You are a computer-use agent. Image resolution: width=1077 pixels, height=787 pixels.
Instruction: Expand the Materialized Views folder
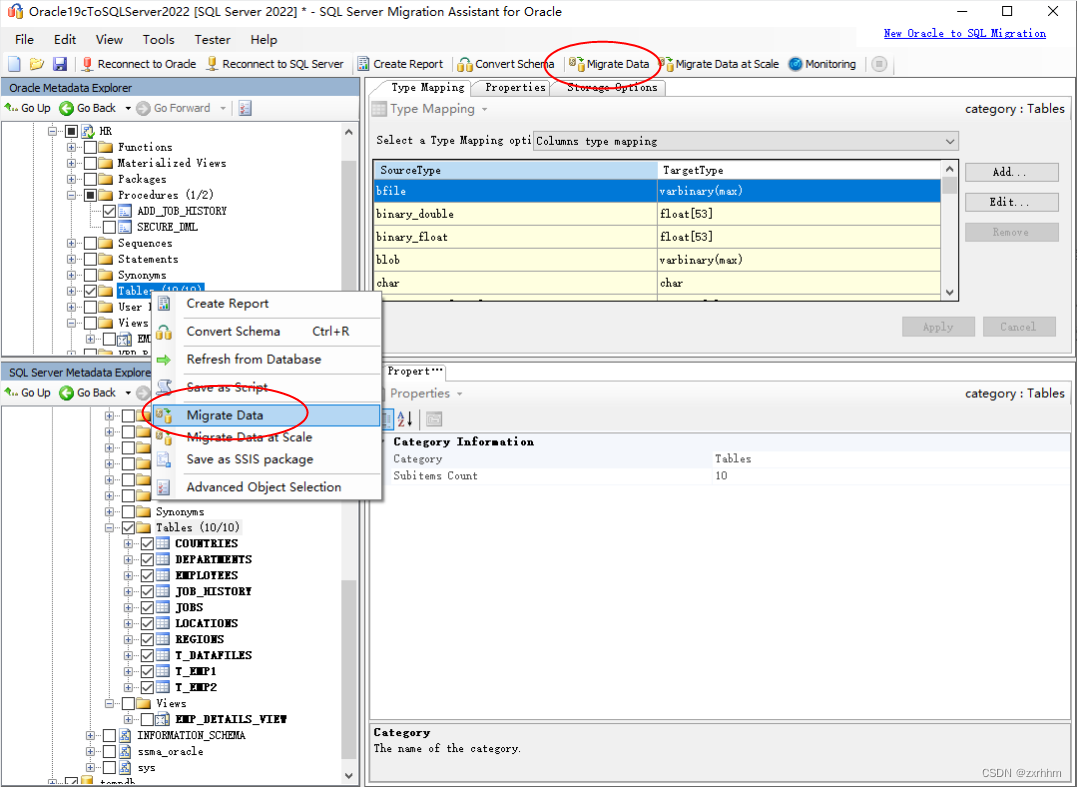click(x=71, y=163)
